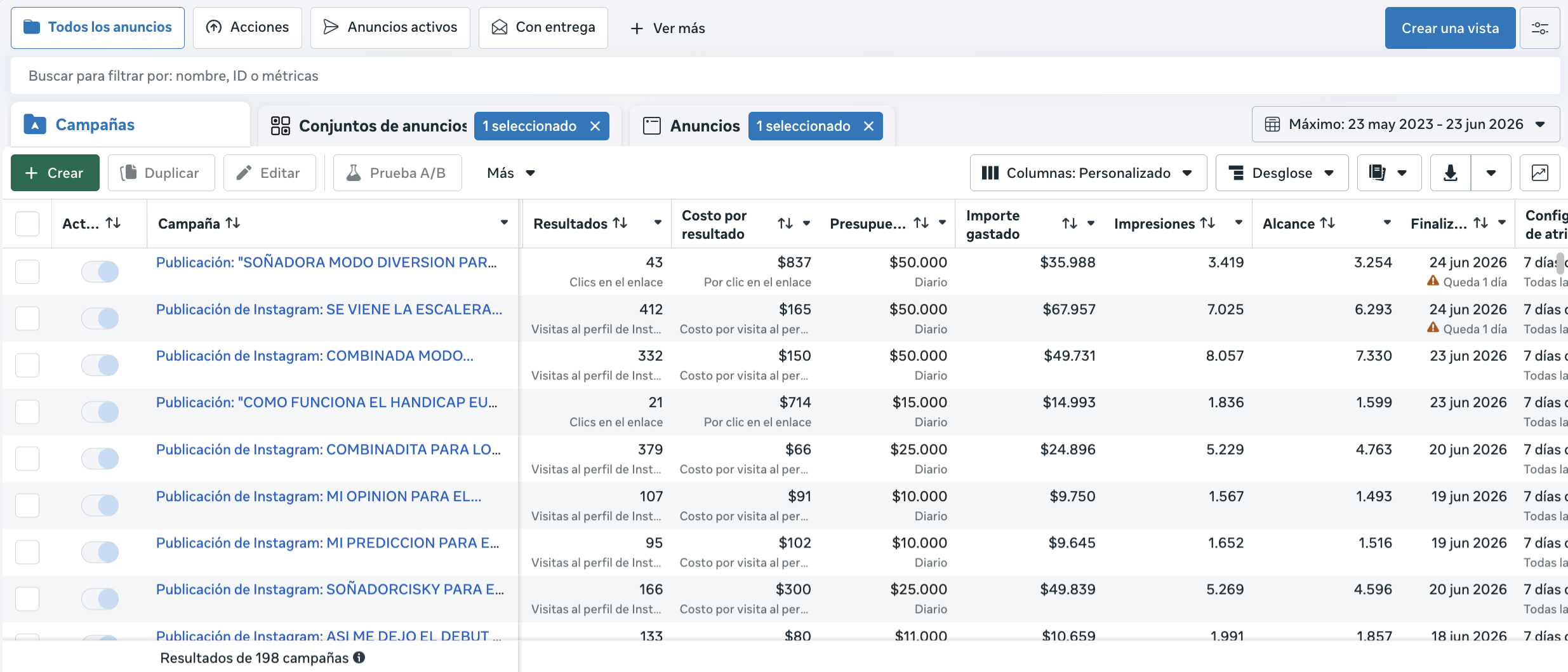
Task: Open the SE VIENE LA ESCALERA campaign link
Action: (329, 309)
